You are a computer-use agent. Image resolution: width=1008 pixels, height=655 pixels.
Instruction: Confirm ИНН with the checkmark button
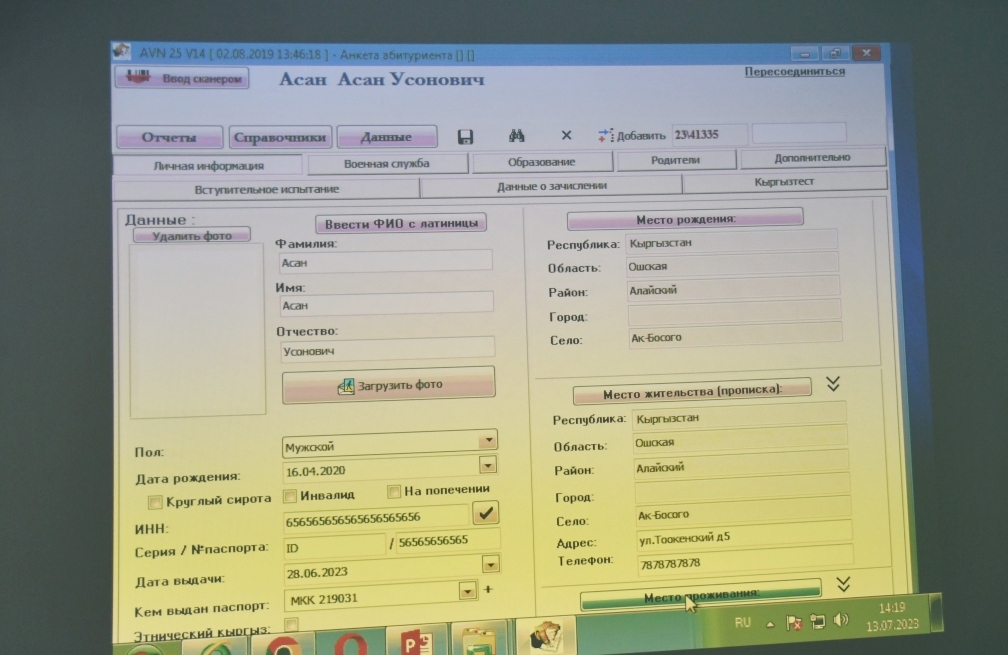pyautogui.click(x=485, y=513)
